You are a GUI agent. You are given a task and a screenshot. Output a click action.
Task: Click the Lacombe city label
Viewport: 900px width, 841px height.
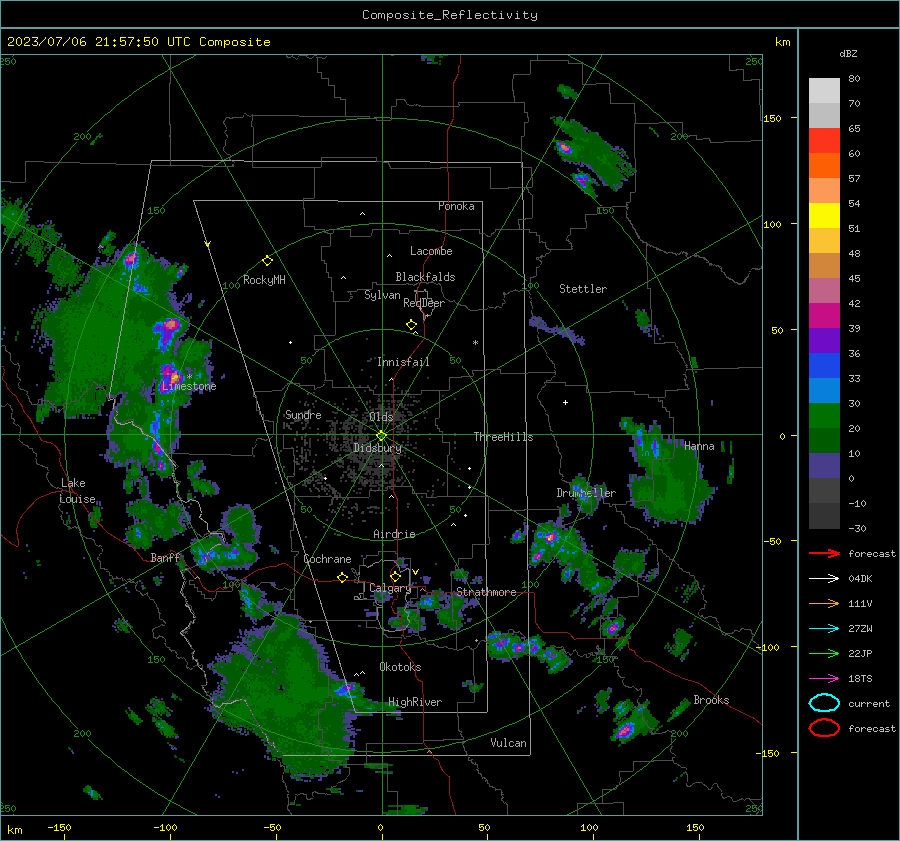[431, 251]
